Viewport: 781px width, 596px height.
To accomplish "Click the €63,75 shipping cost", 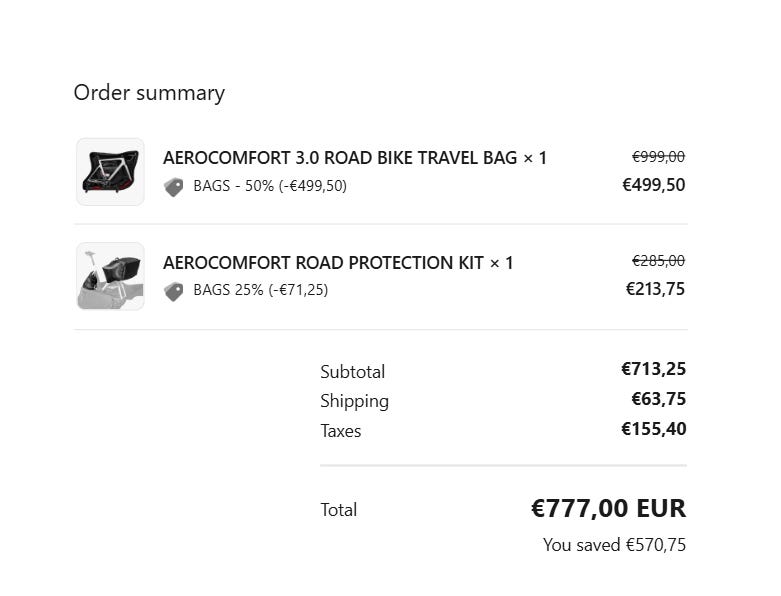I will click(x=658, y=399).
